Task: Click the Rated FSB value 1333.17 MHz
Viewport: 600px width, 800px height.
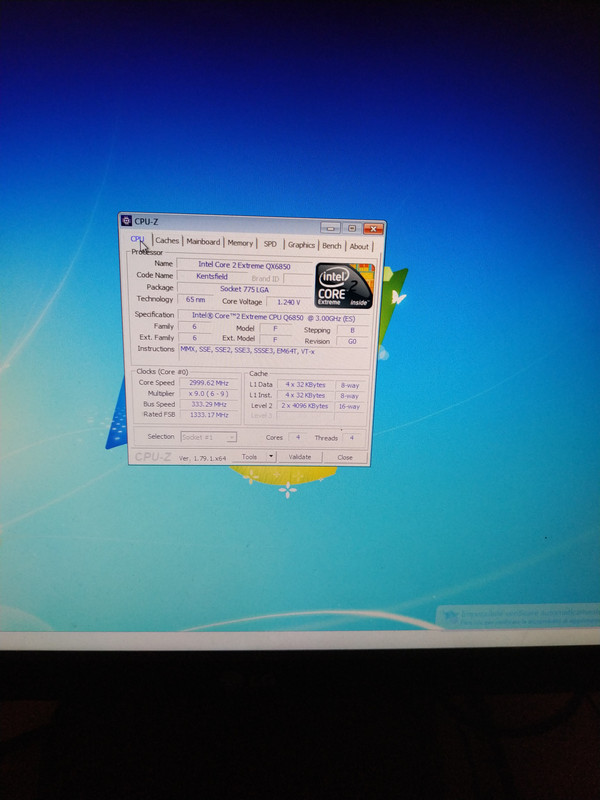Action: (x=209, y=415)
